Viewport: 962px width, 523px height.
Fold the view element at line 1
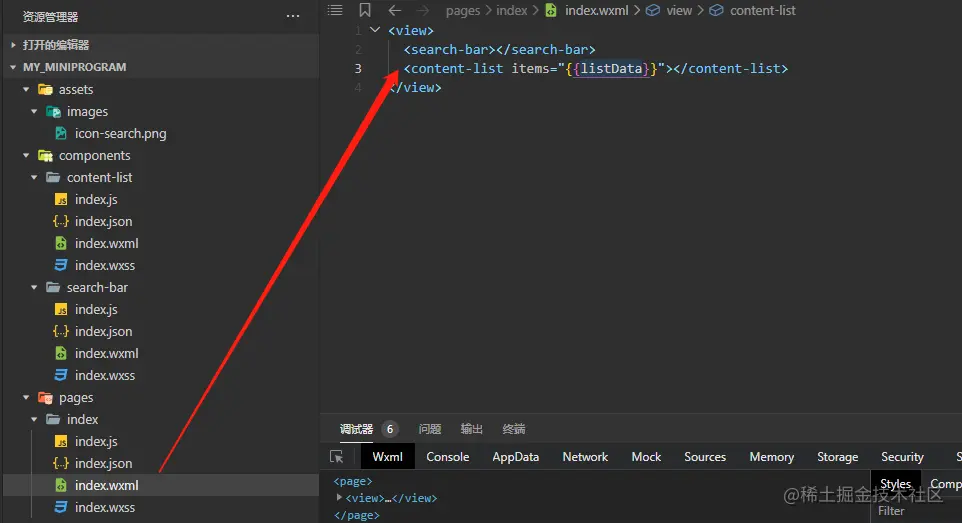tap(375, 29)
